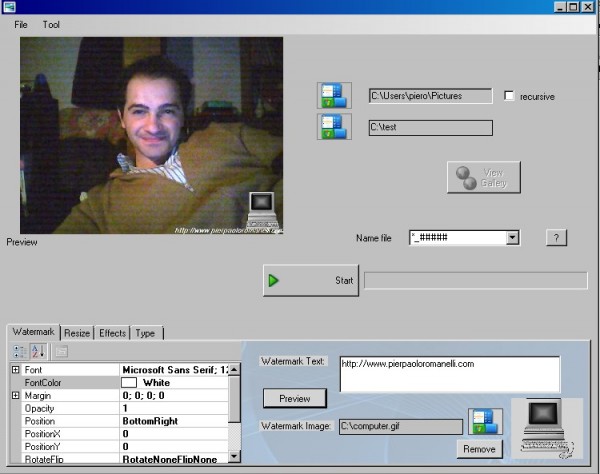Image resolution: width=600 pixels, height=474 pixels.
Task: Browse for source folder next to Pictures path
Action: click(x=334, y=96)
